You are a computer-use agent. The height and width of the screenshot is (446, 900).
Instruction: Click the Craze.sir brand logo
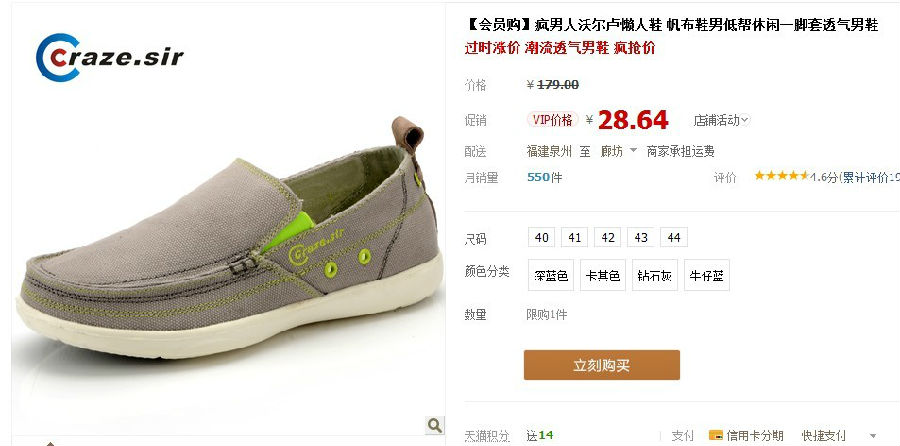pos(110,57)
